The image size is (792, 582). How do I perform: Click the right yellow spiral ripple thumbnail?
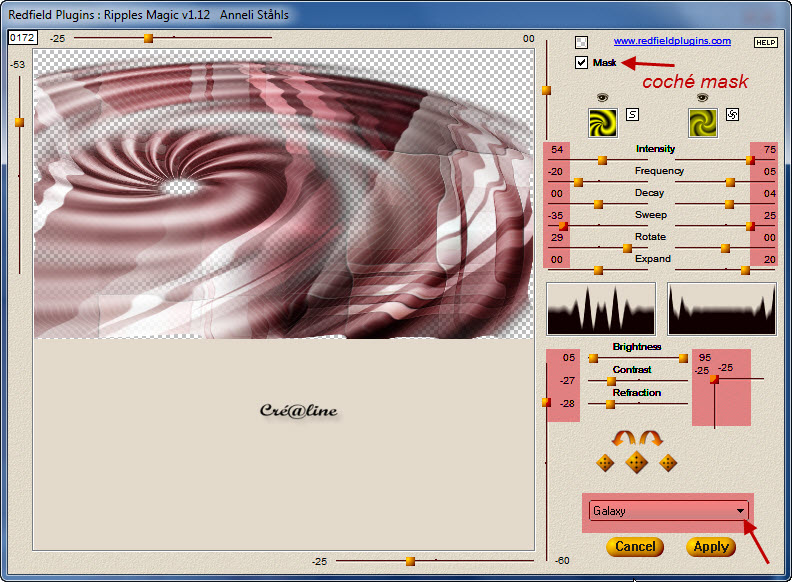point(703,123)
